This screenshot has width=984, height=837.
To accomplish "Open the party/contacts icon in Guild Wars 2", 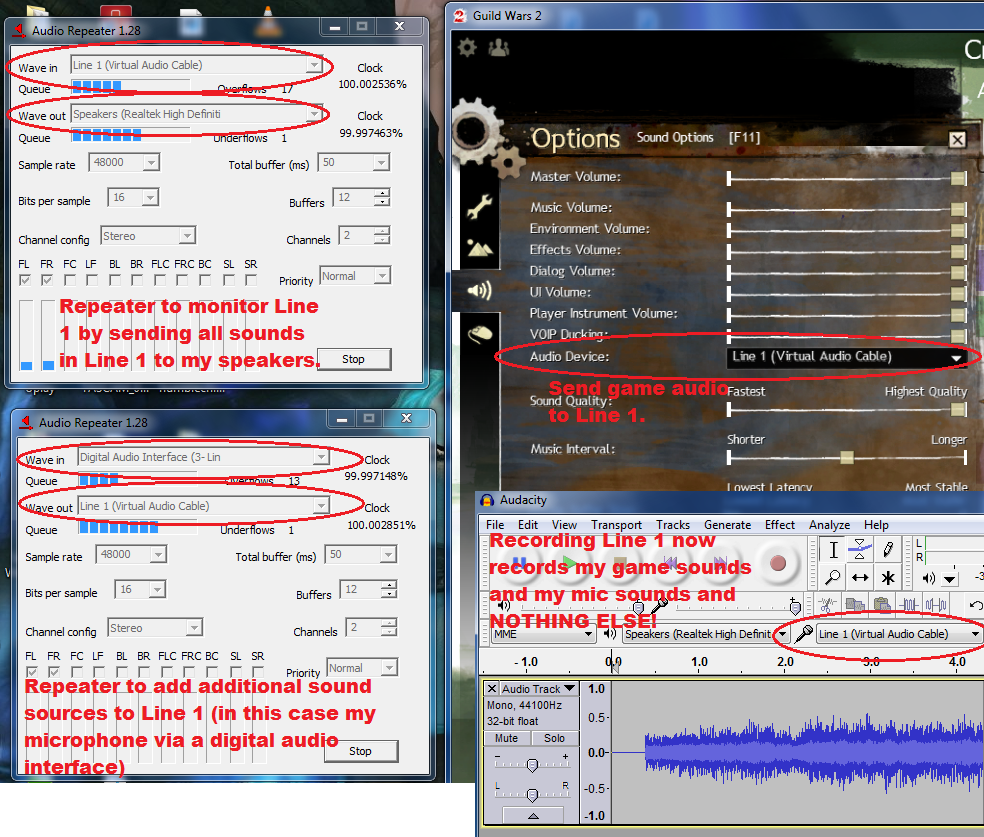I will [500, 47].
